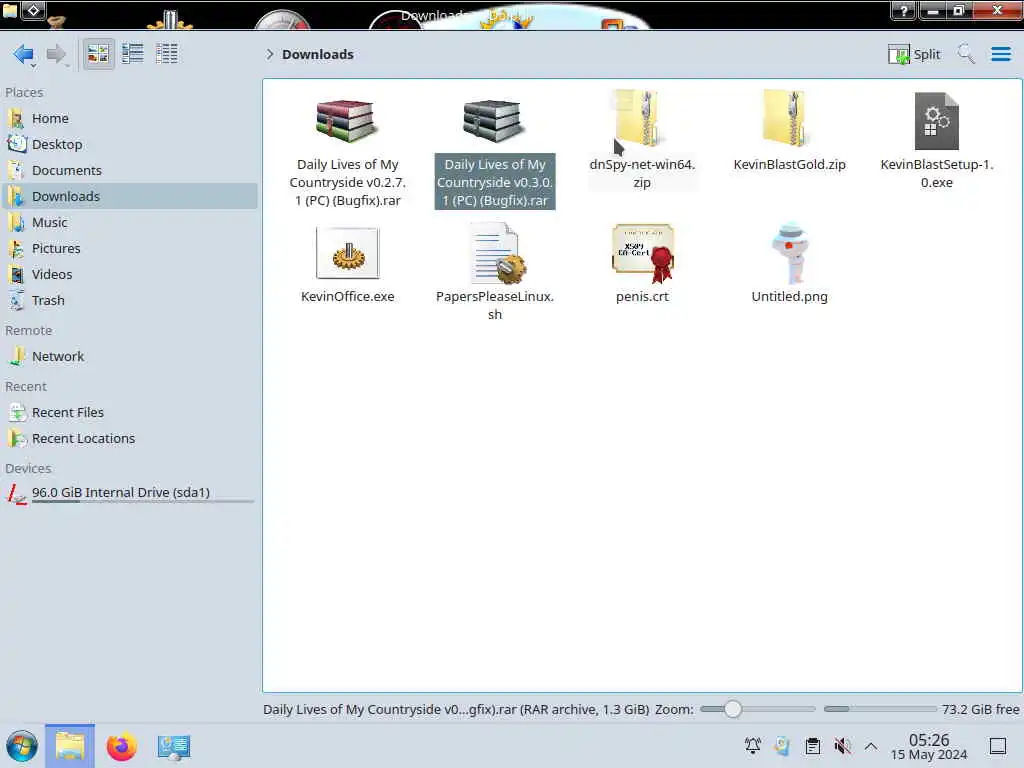This screenshot has width=1024, height=768.
Task: Select Downloads in Places sidebar
Action: pyautogui.click(x=130, y=197)
